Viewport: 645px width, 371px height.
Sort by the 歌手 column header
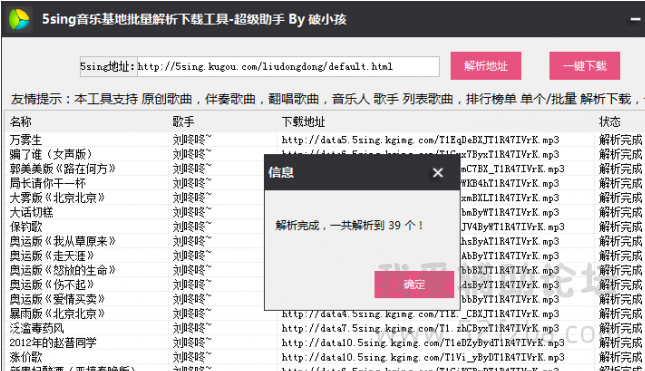[183, 122]
